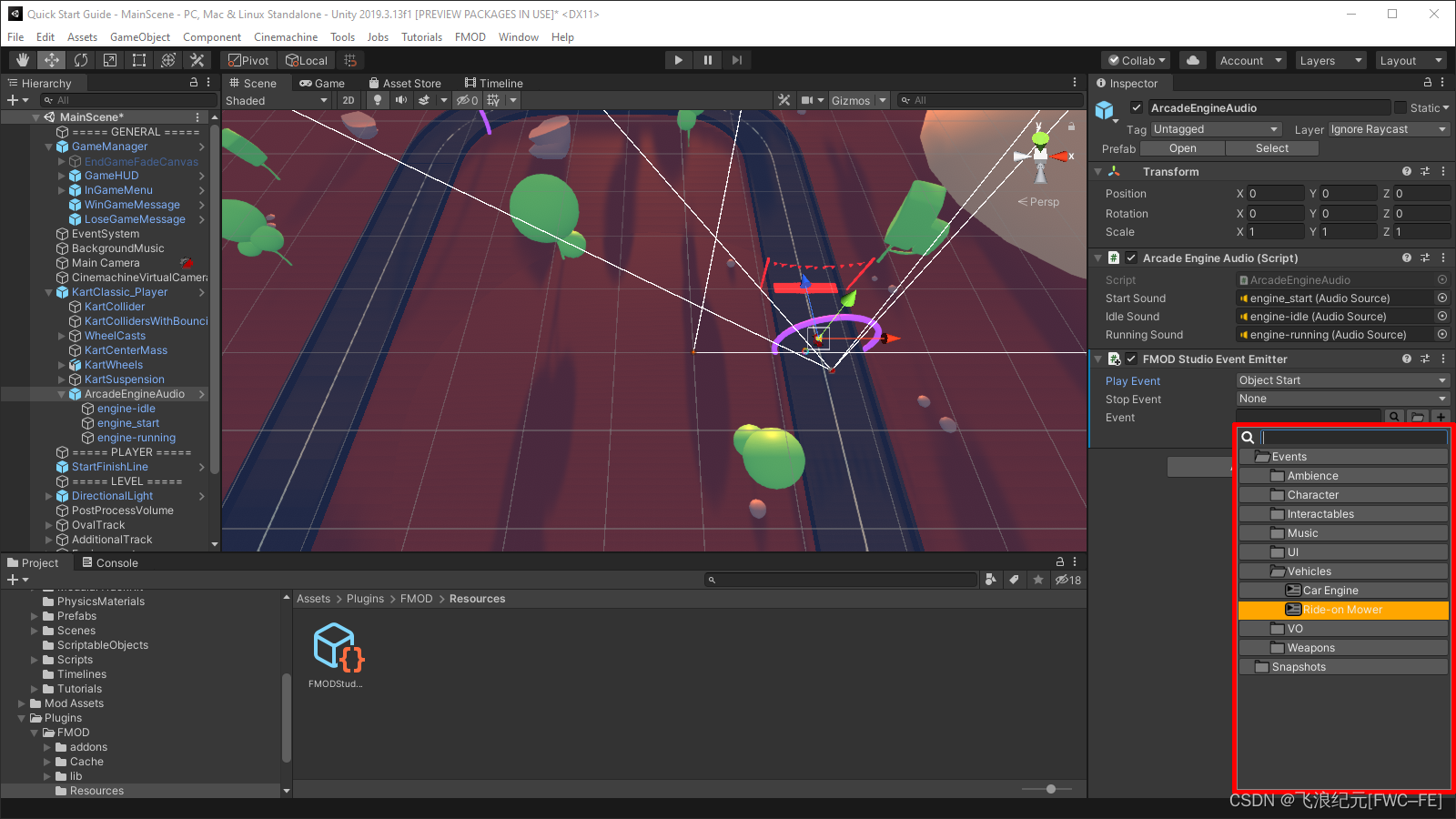Viewport: 1456px width, 819px height.
Task: Collapse the ArcadeEngineAudio hierarchy node
Action: (x=62, y=394)
